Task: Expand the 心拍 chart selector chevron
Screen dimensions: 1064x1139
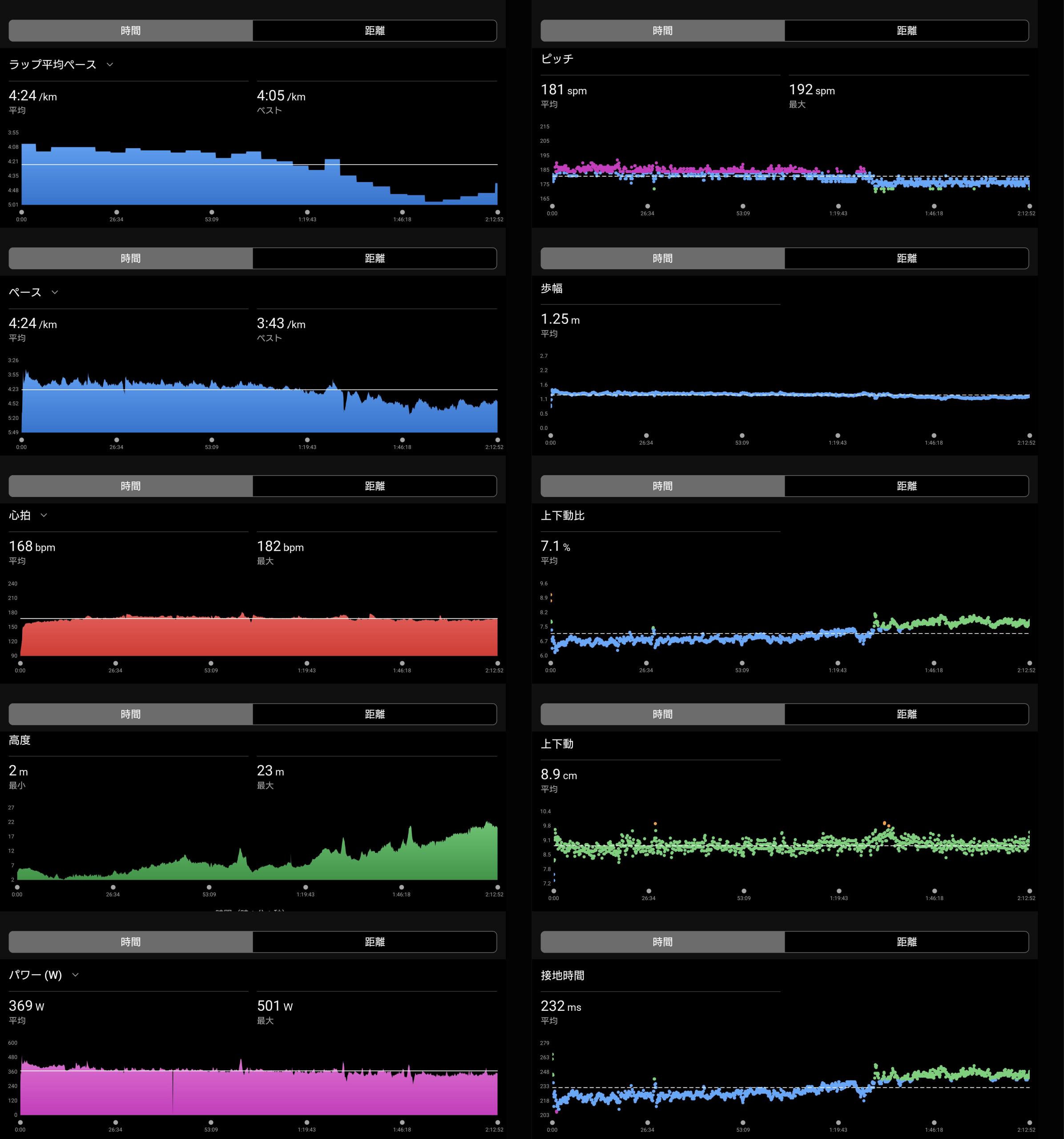Action: tap(44, 515)
